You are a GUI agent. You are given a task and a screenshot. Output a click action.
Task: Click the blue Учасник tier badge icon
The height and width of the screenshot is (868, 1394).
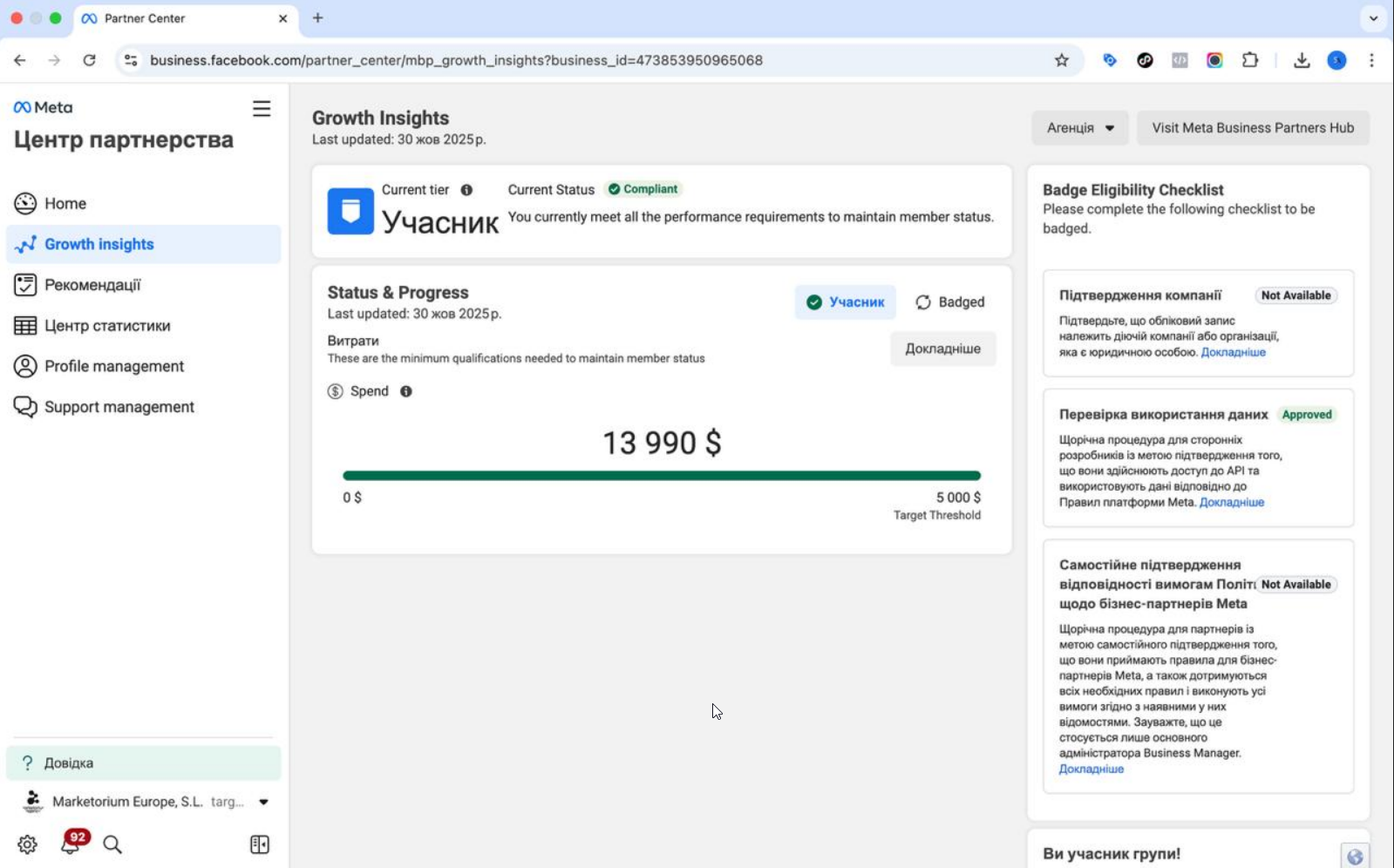(x=350, y=211)
